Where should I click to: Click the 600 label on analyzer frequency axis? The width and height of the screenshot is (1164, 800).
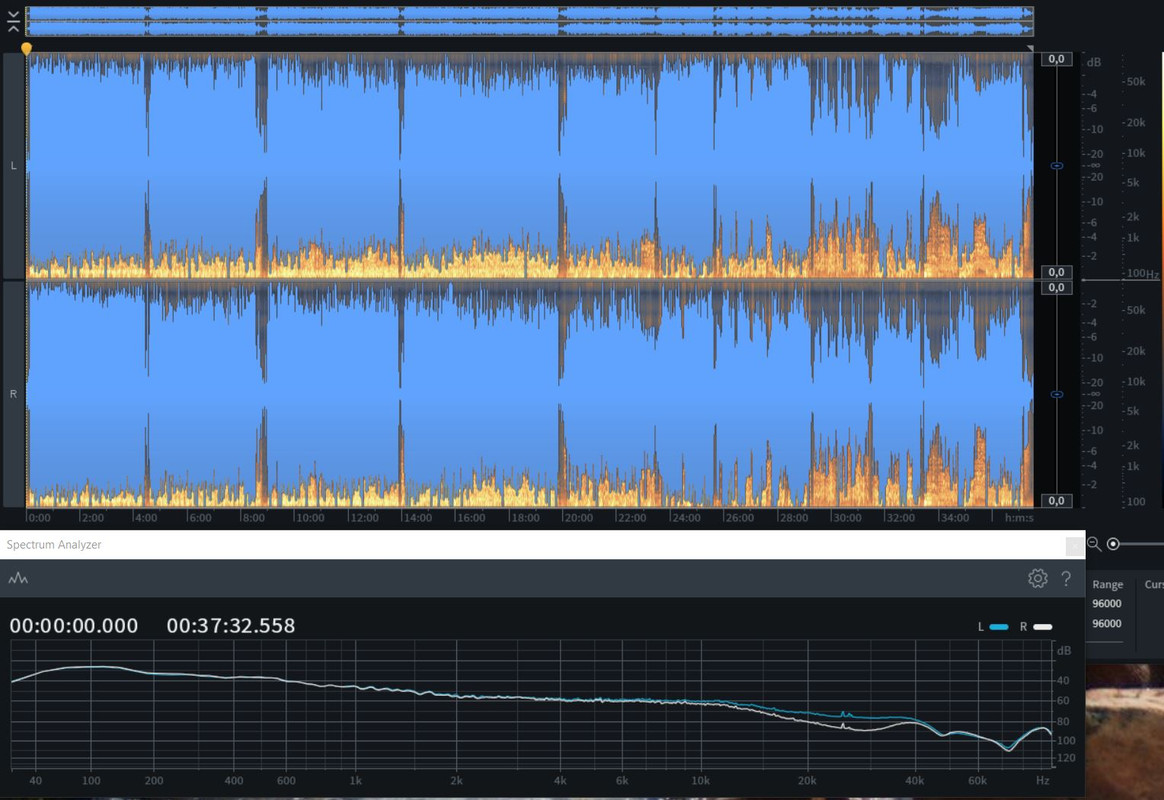(286, 781)
